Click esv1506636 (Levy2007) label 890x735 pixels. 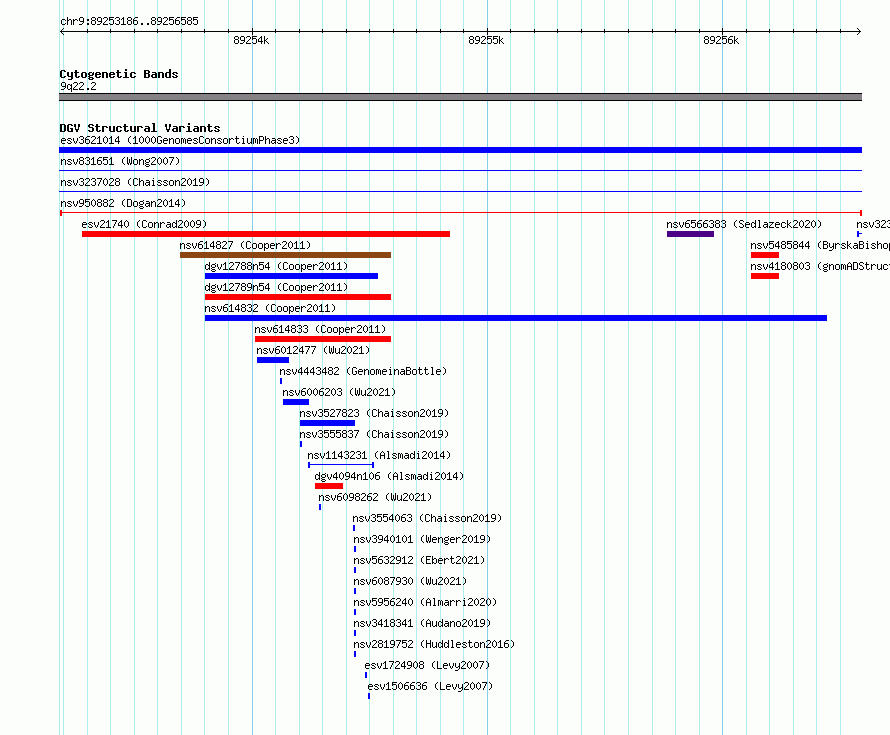(430, 686)
